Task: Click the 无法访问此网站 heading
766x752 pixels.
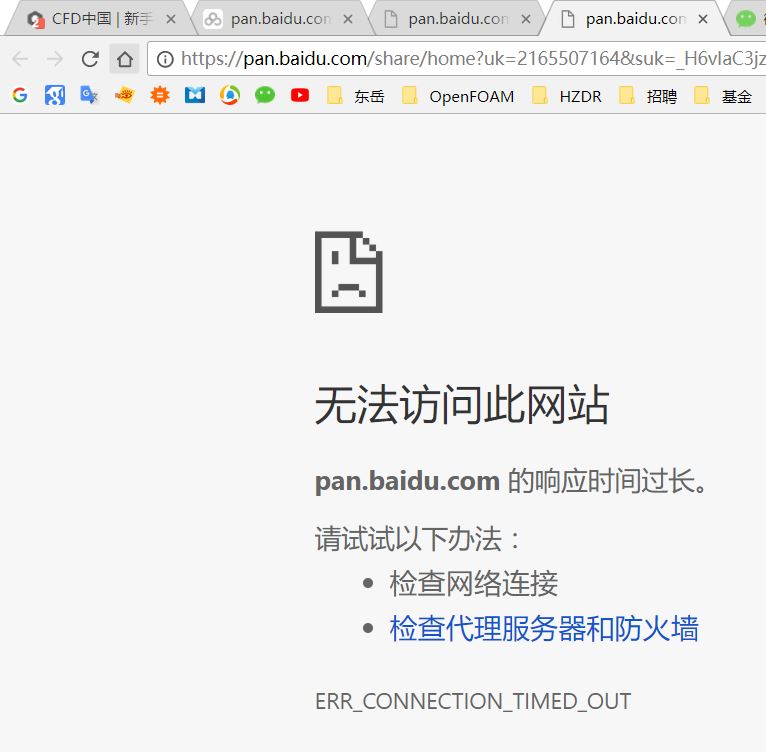Action: point(462,405)
